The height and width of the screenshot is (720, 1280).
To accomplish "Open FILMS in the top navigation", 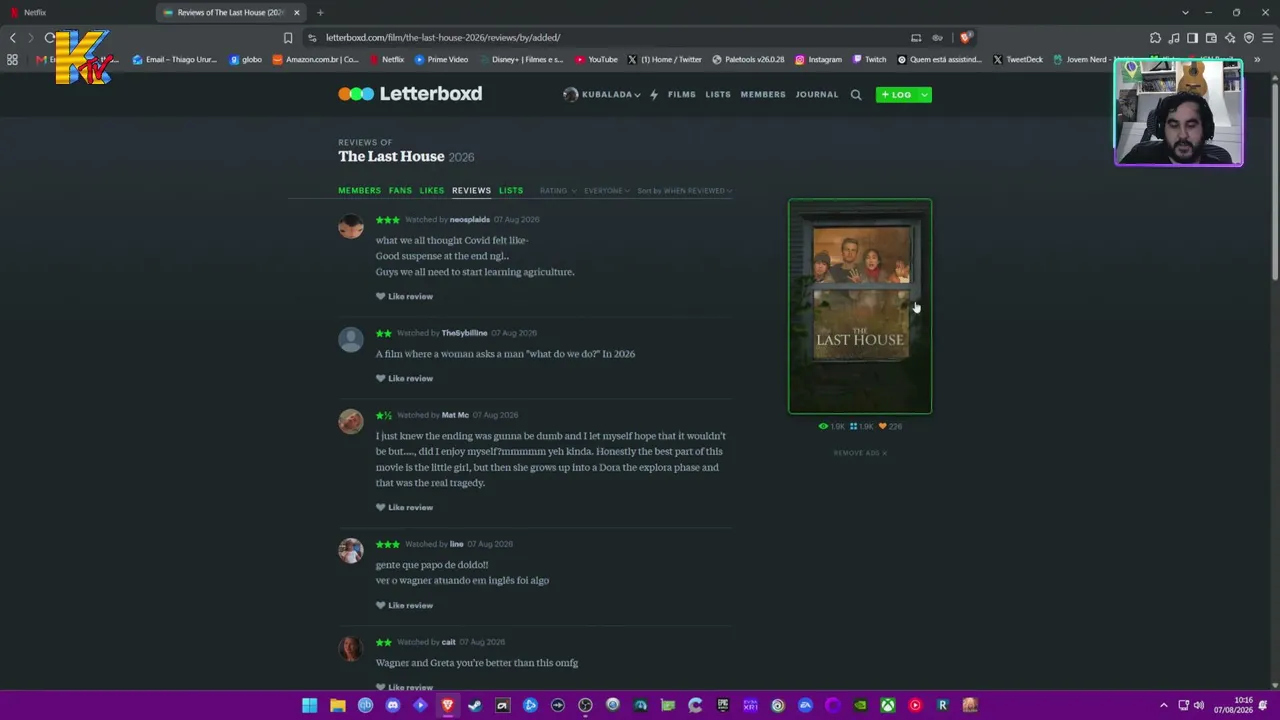I will point(682,95).
